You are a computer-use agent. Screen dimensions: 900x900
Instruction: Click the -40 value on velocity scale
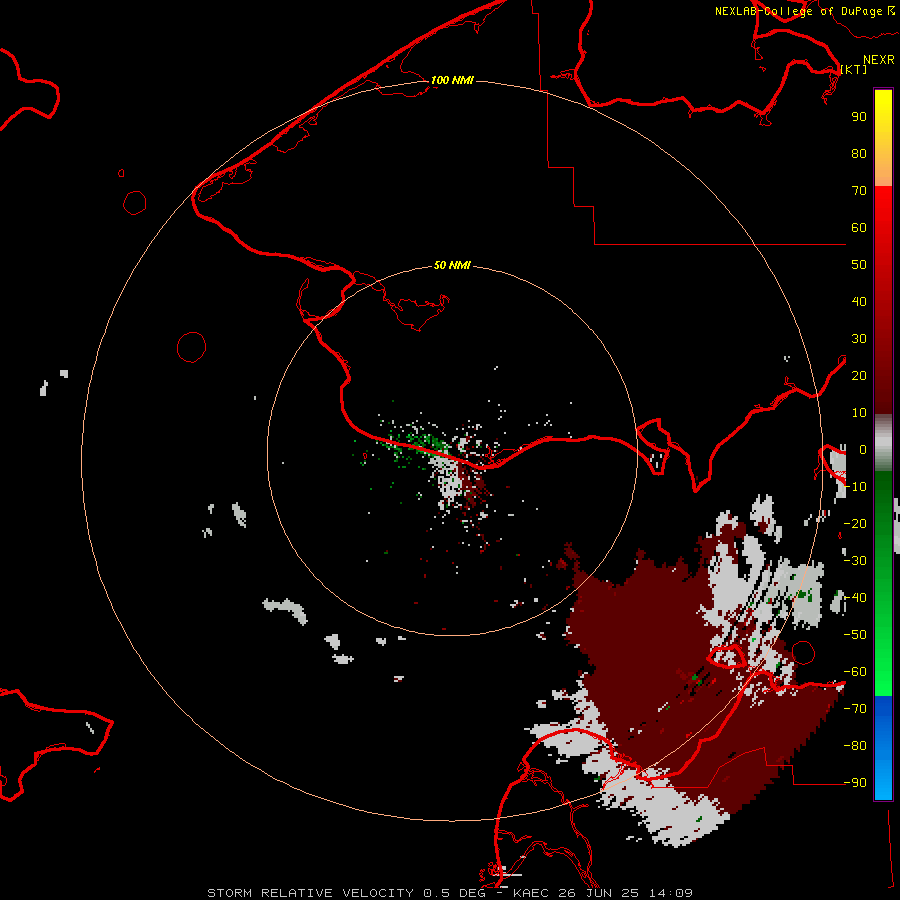click(x=855, y=598)
